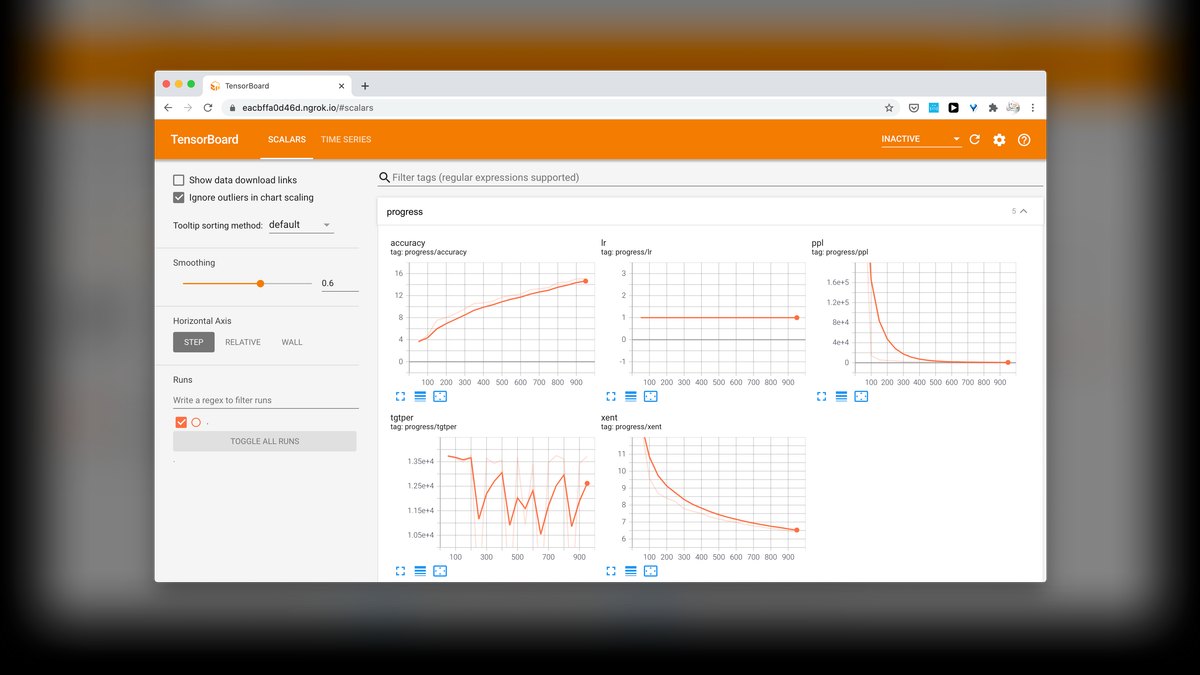1200x675 pixels.
Task: Toggle the run visibility checkbox
Action: pos(181,422)
